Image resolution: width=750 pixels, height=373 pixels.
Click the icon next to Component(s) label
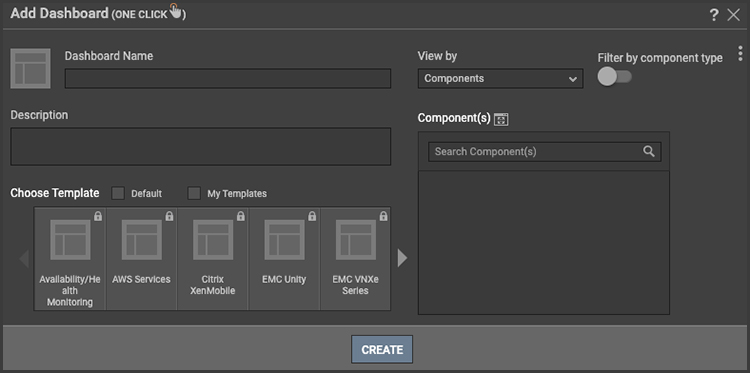coord(501,119)
